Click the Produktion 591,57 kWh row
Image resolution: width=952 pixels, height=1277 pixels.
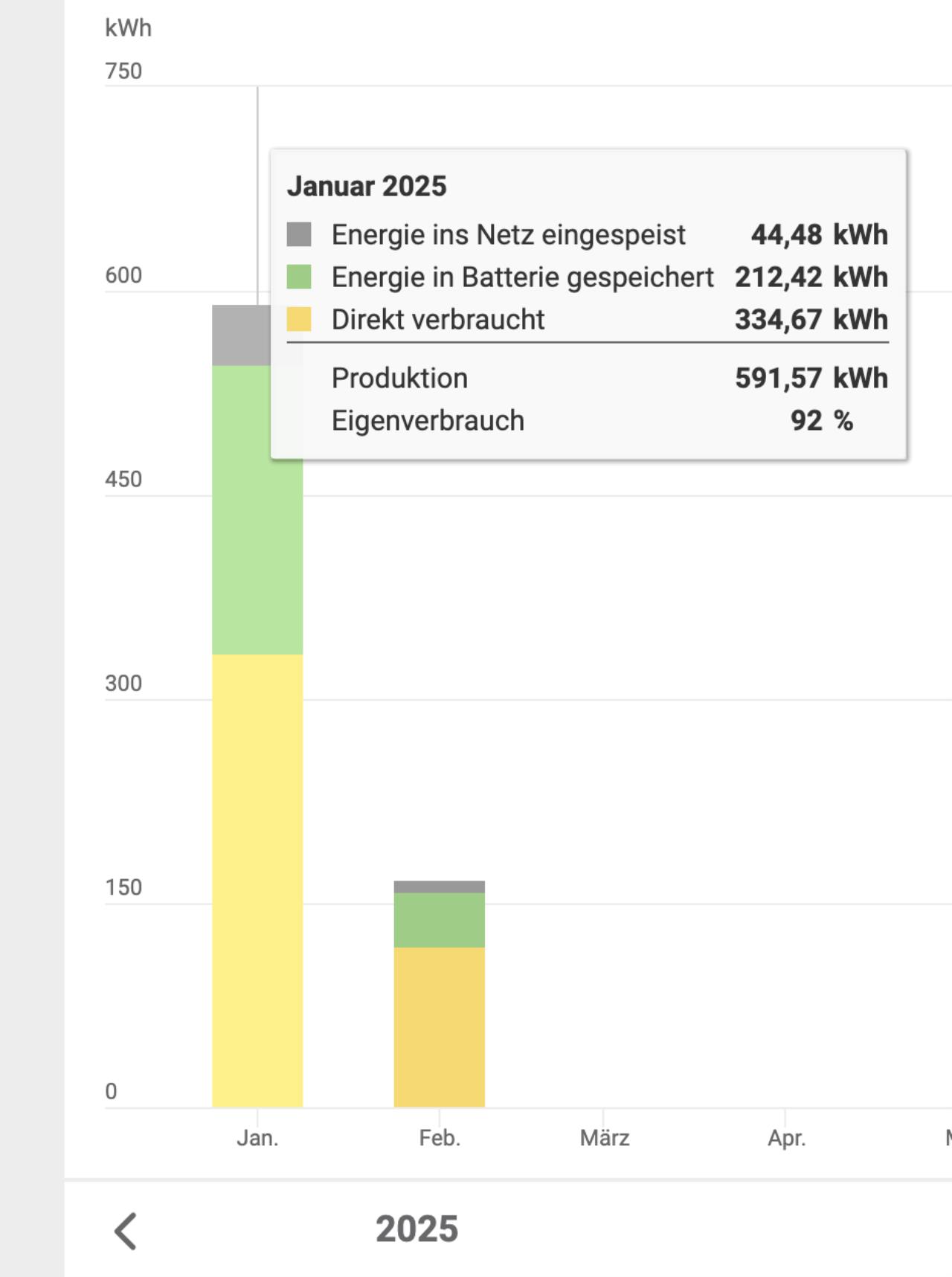point(588,378)
